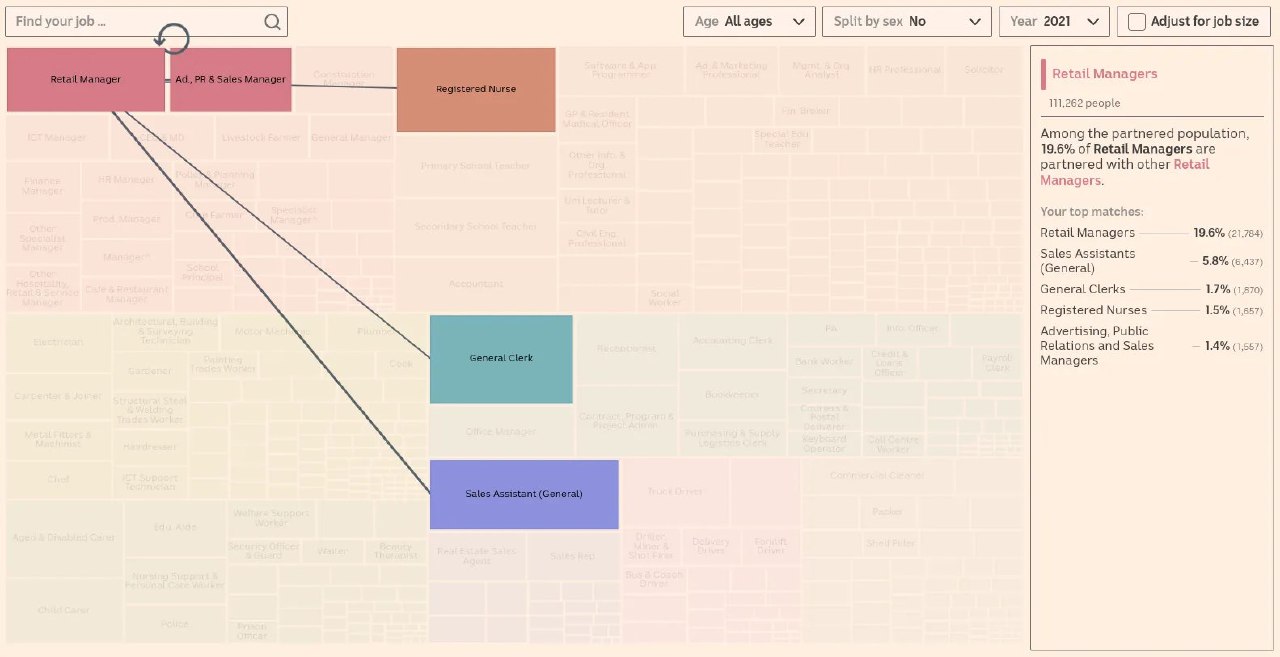
Task: Enable Adjust for job size checkbox
Action: [x=1137, y=22]
